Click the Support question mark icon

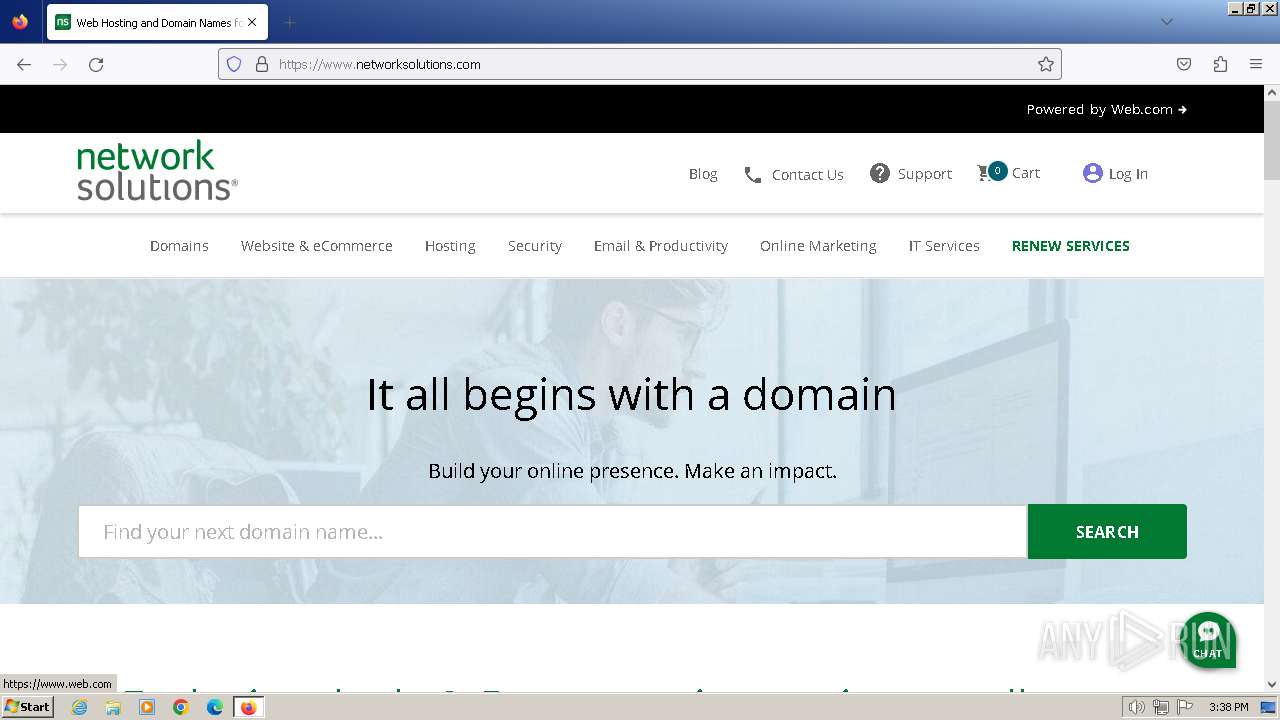[x=880, y=173]
